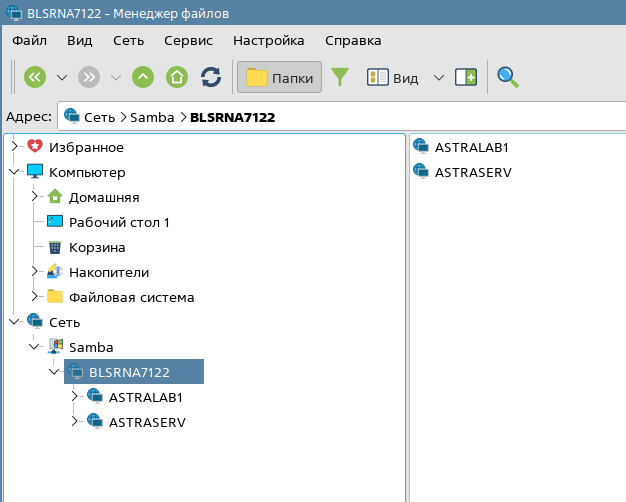
Task: Expand ASTRALAB1 in the tree
Action: pos(74,397)
